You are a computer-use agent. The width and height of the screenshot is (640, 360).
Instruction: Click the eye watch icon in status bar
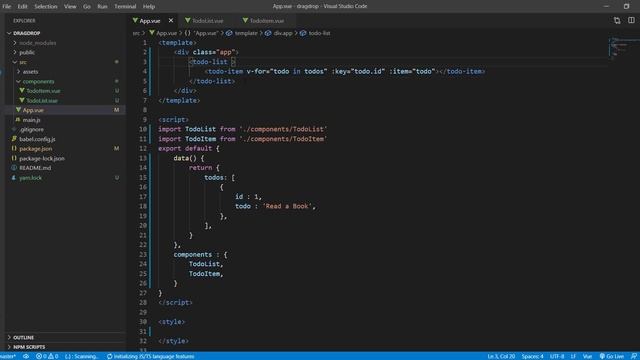(26, 356)
